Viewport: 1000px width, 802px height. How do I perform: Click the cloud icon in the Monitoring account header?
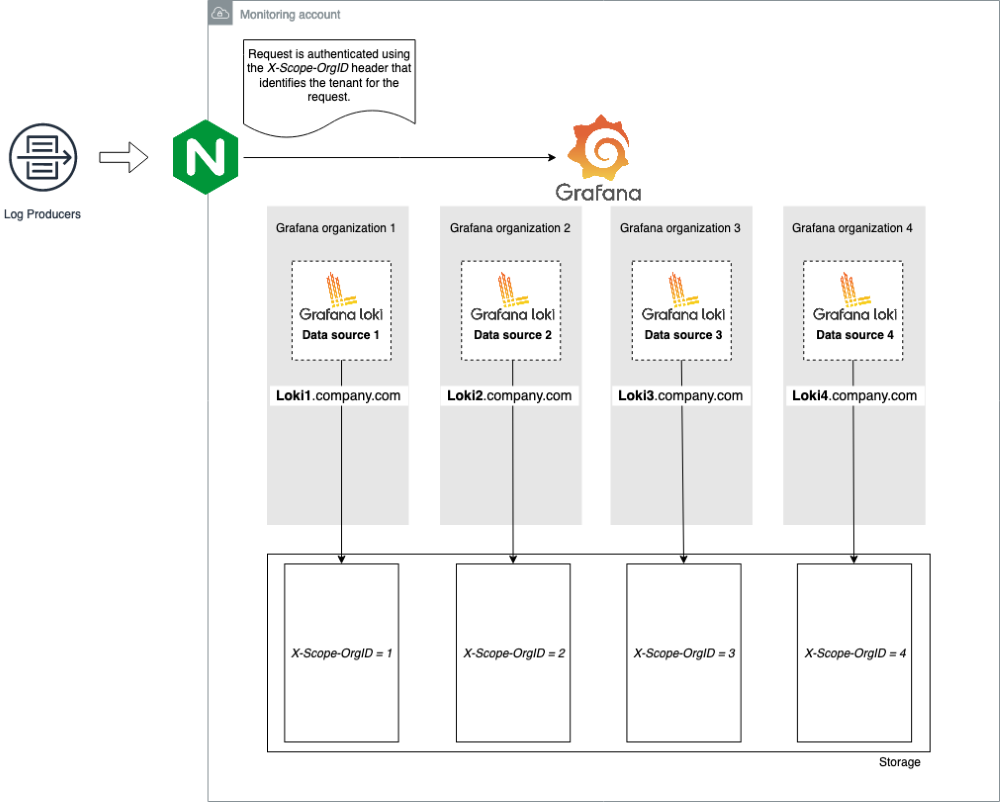(218, 14)
